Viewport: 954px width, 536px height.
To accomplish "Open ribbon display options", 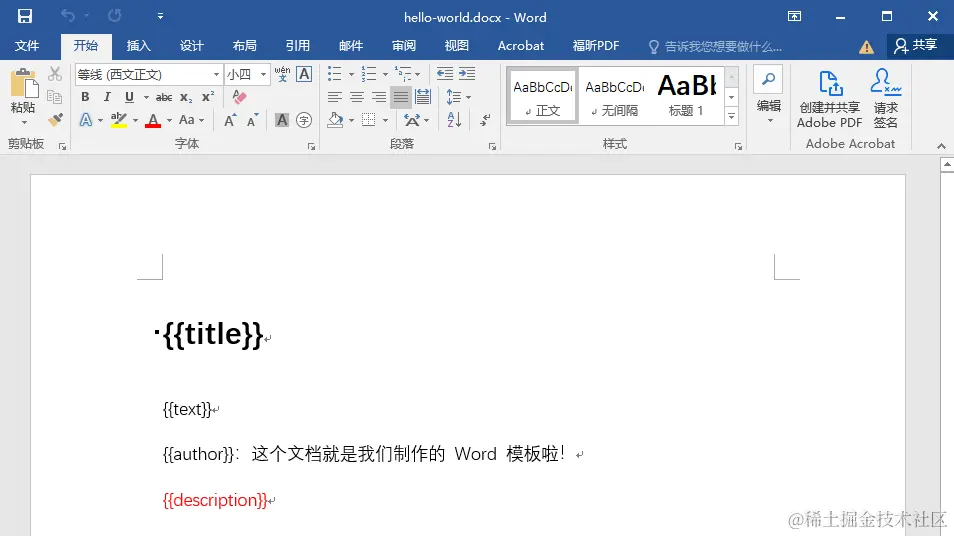I will pos(794,16).
